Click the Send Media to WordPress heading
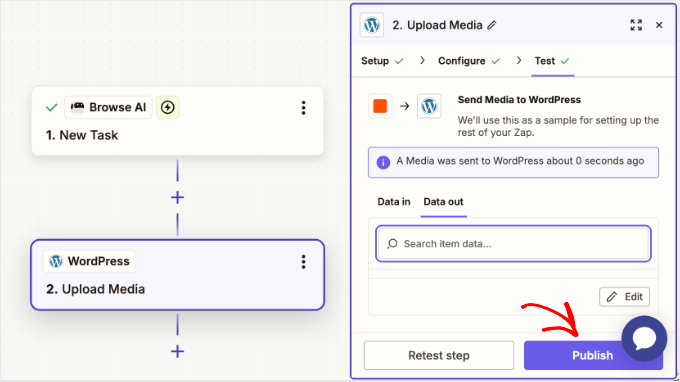680x382 pixels. tap(519, 100)
